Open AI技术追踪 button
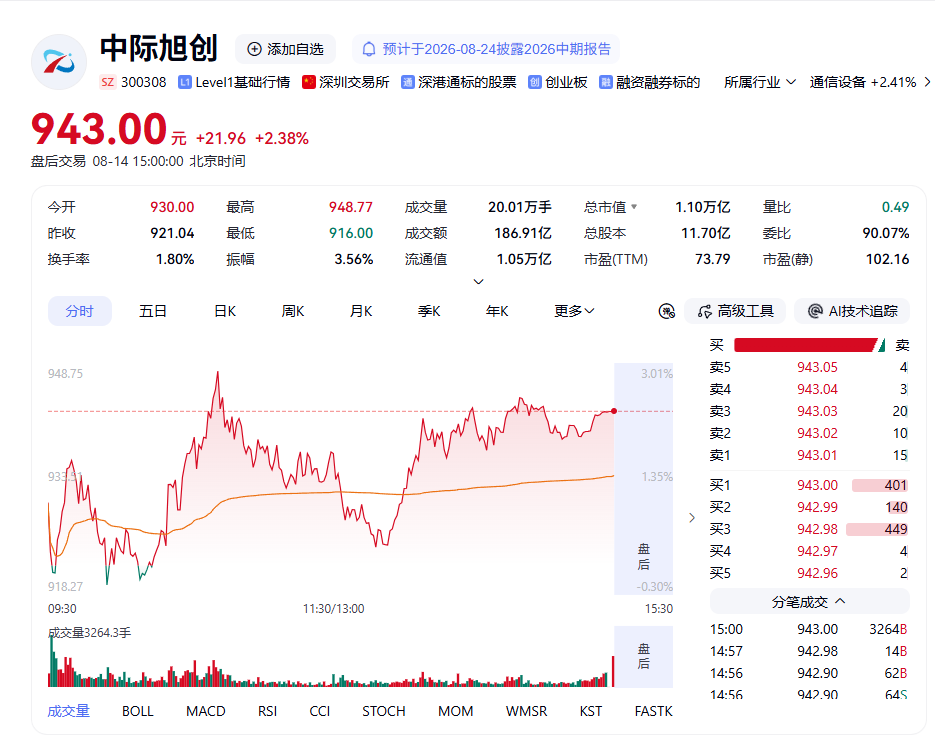The width and height of the screenshot is (935, 744). click(852, 311)
